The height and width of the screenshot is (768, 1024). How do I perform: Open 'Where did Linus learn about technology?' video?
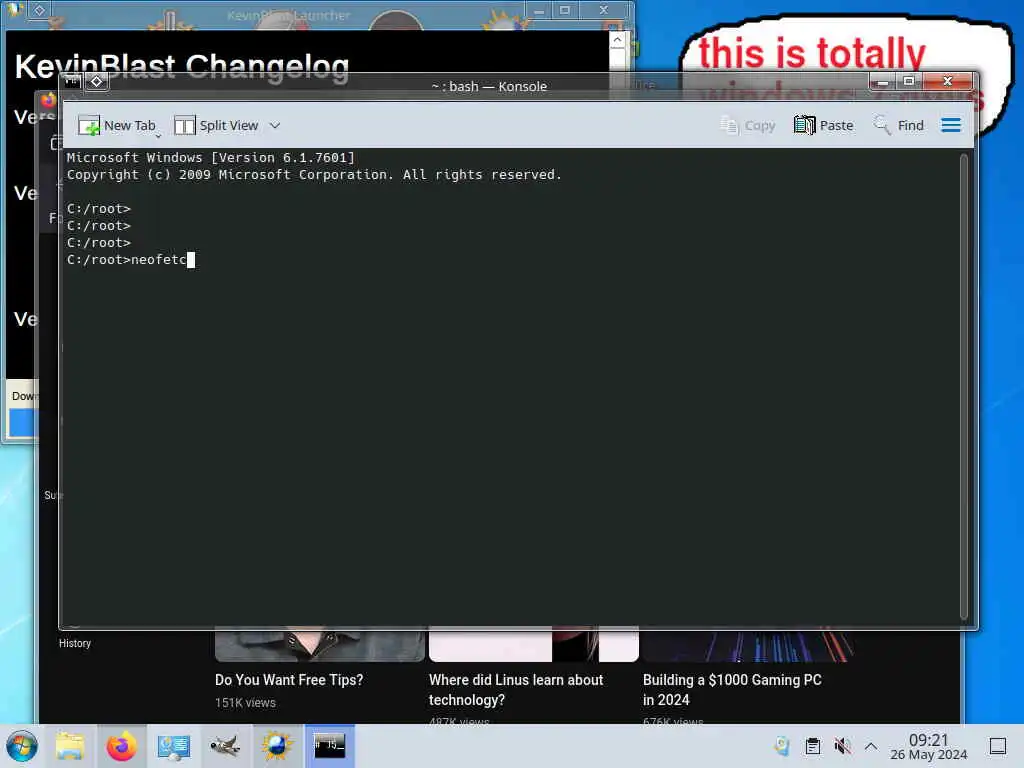[516, 690]
